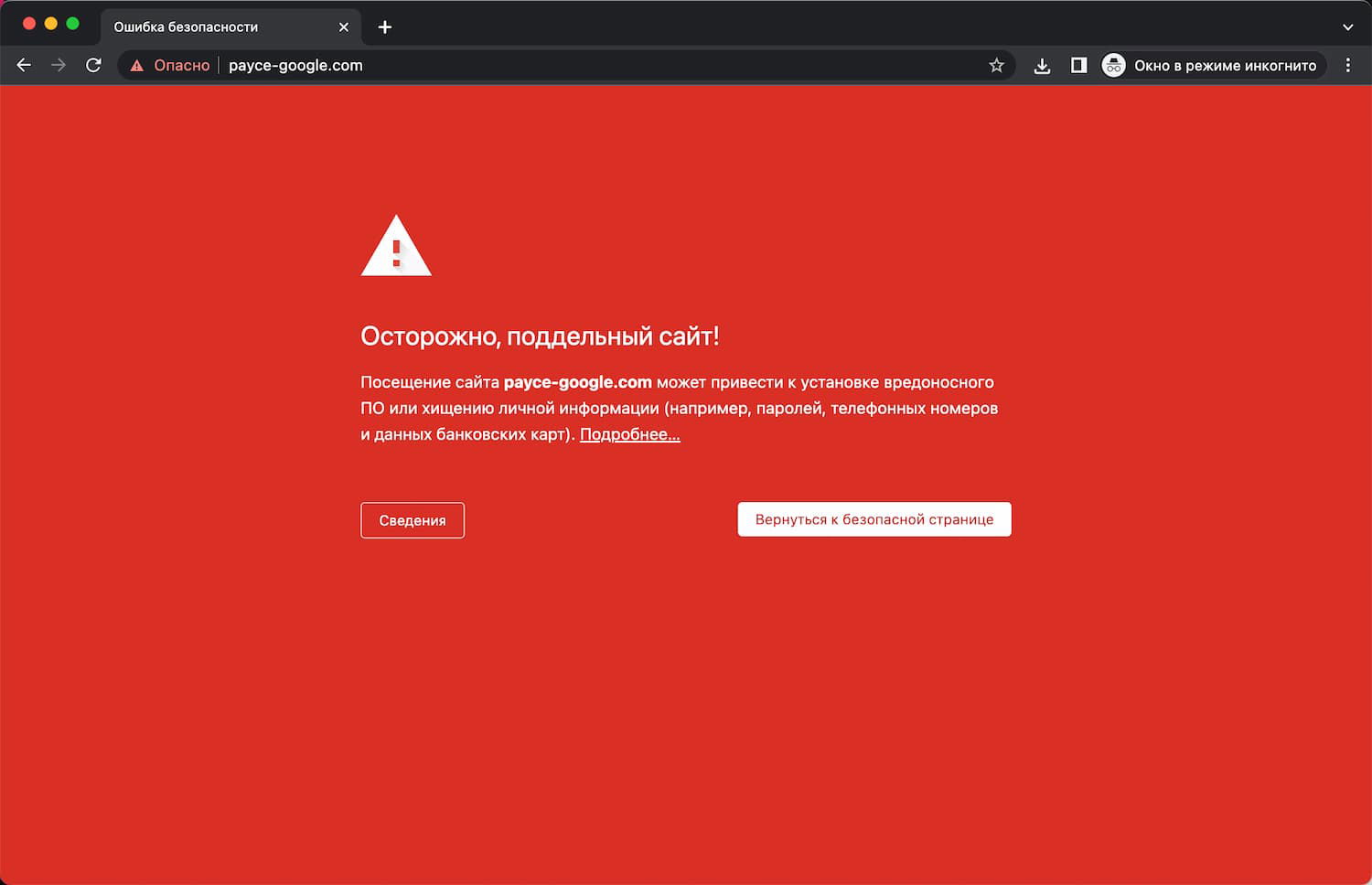
Task: Open the incognito profile icon
Action: [1113, 65]
